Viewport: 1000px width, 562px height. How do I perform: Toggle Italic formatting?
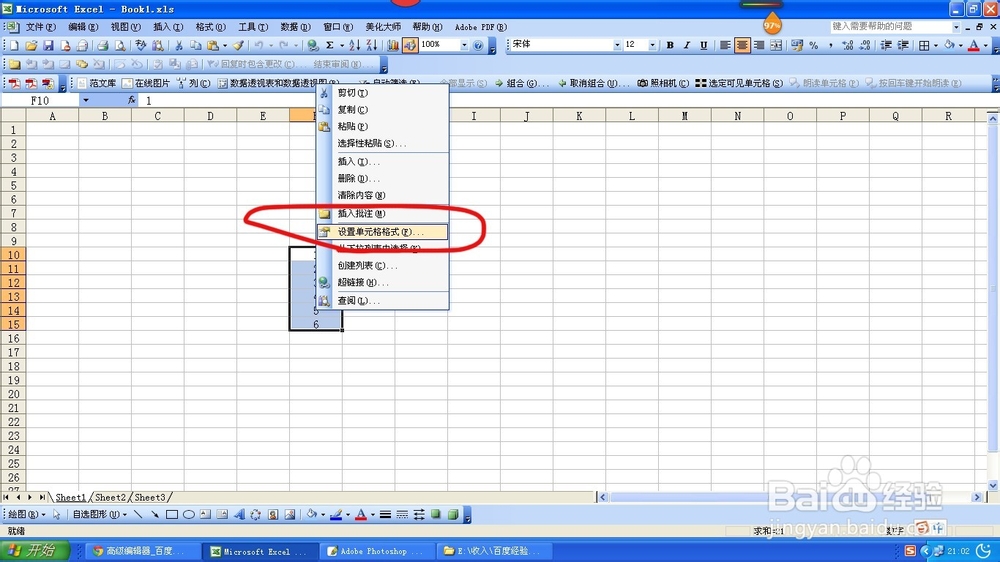click(687, 45)
